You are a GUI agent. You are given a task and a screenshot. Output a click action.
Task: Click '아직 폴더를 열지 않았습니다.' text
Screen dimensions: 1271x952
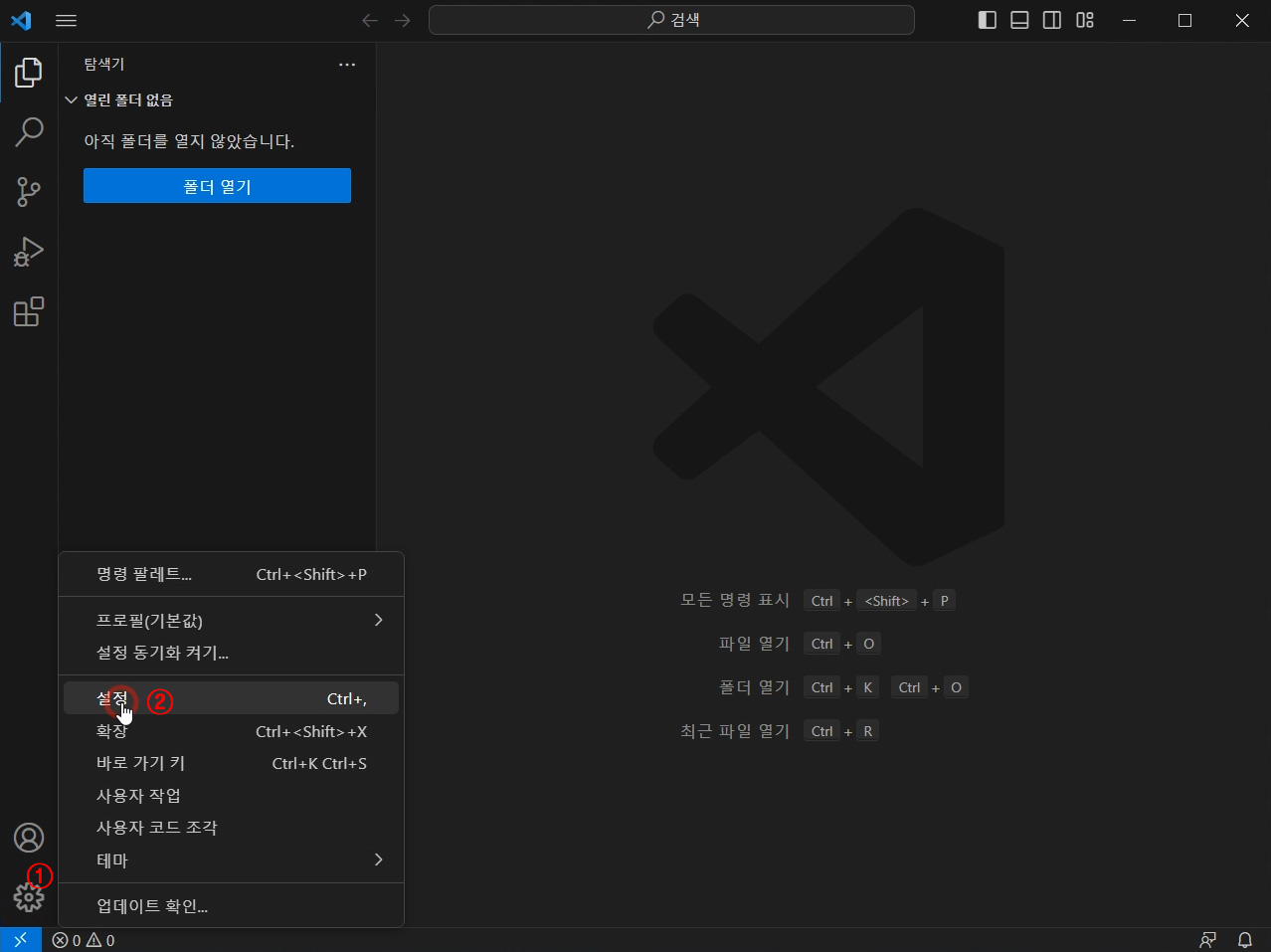pos(189,141)
